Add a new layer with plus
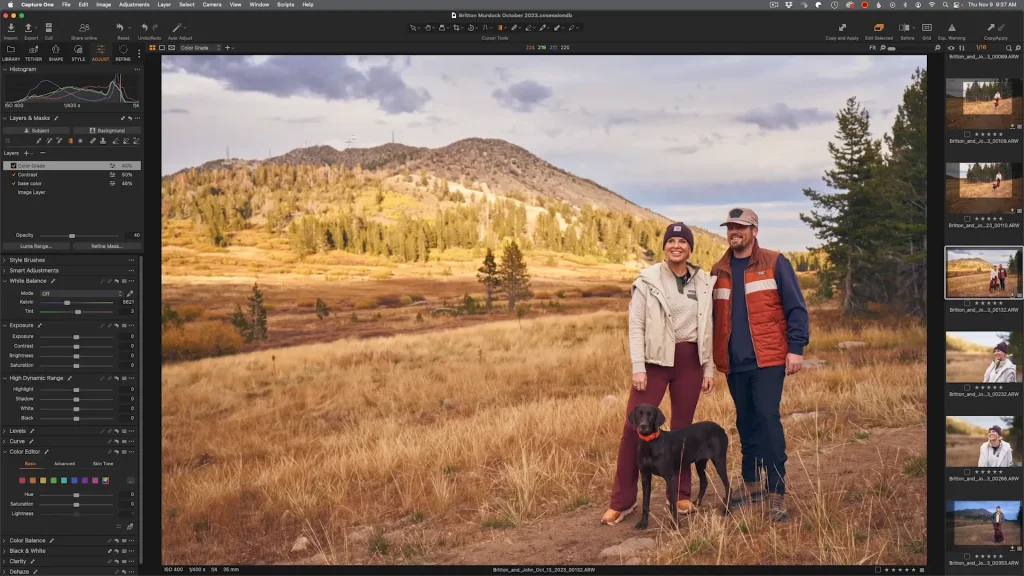The width and height of the screenshot is (1024, 576). [27, 153]
